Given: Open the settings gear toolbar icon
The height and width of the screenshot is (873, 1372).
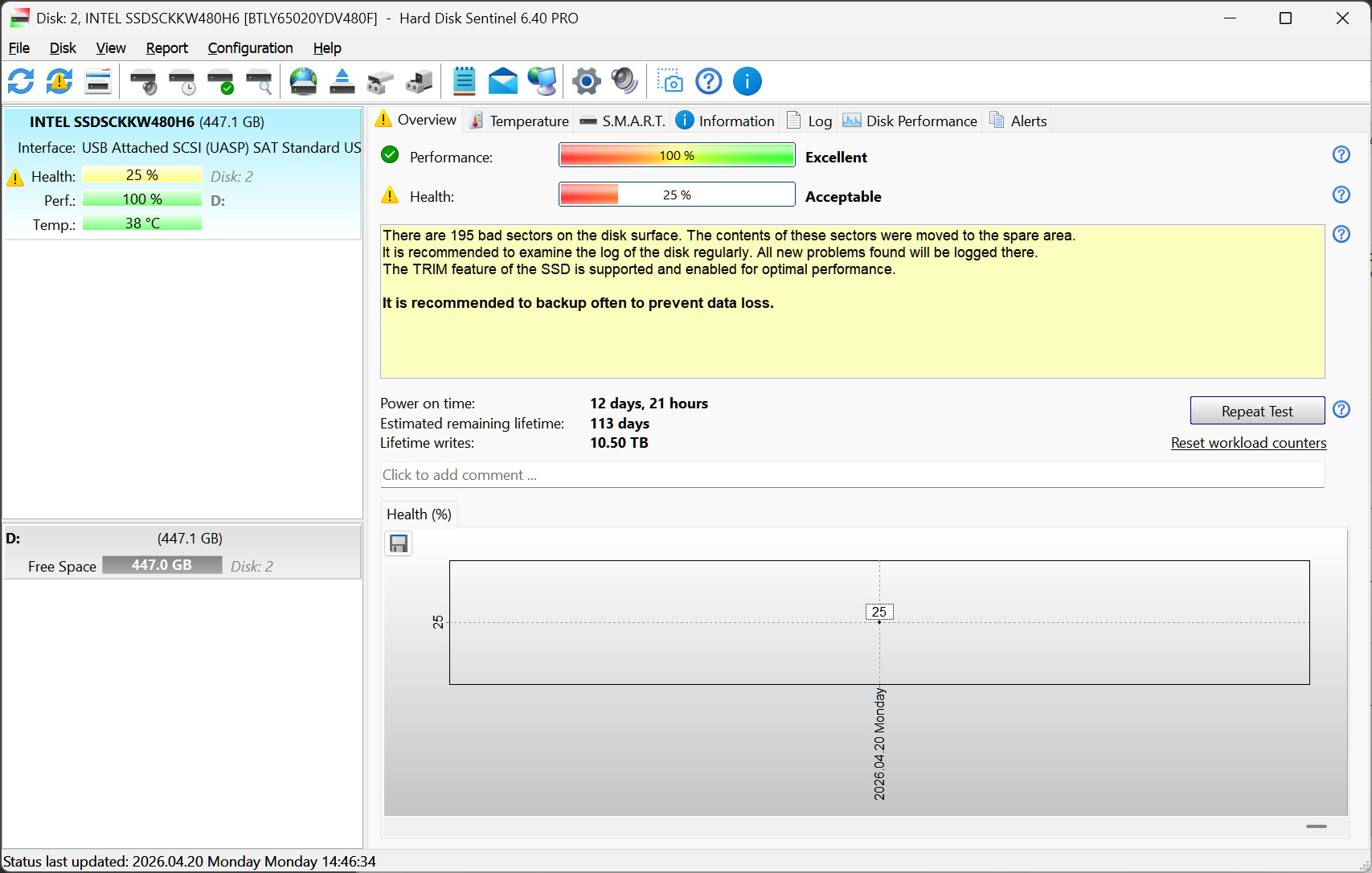Looking at the screenshot, I should pyautogui.click(x=587, y=81).
